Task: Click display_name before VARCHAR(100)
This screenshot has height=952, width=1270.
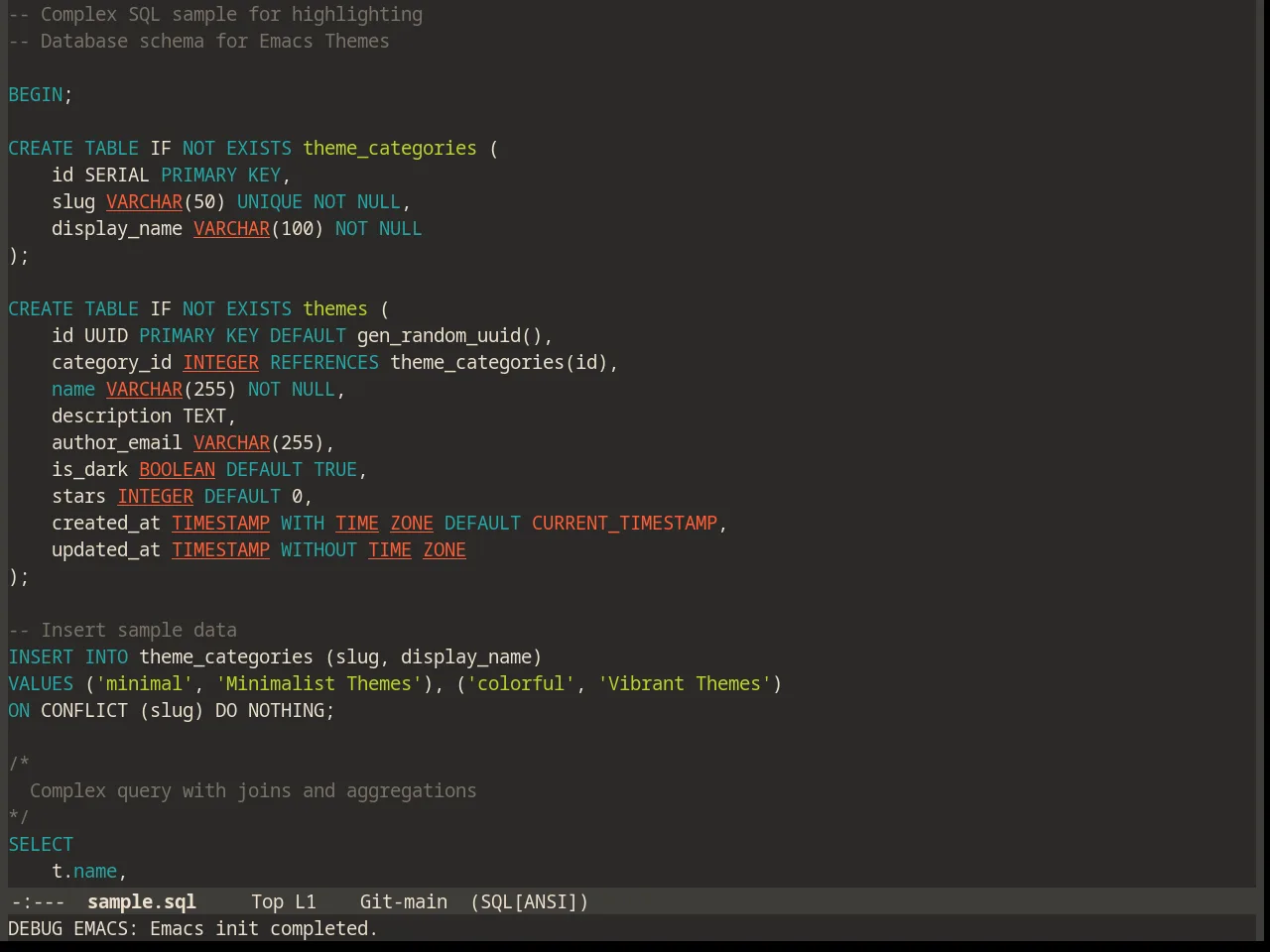Action: [117, 228]
